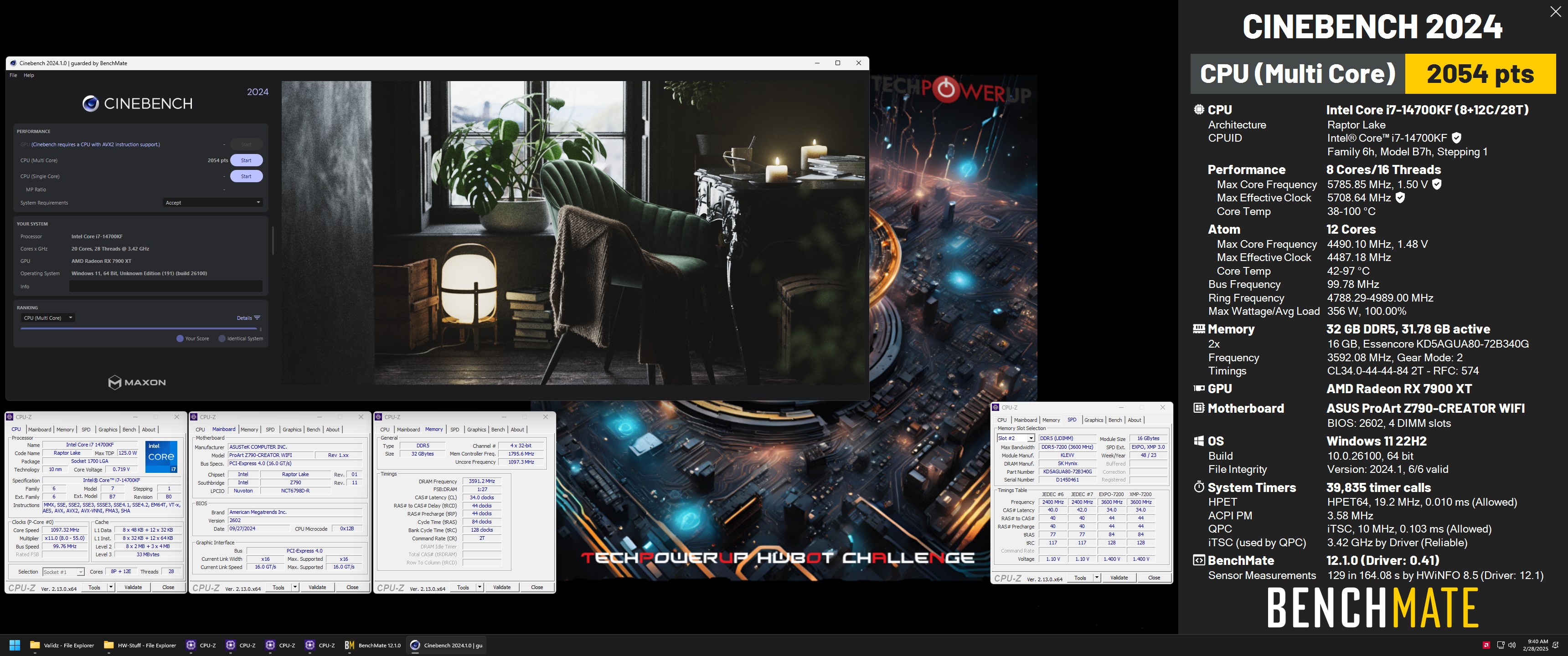Viewport: 1568px width, 656px height.
Task: Expand Tools arrow in CPU-Z SPD window
Action: [x=1097, y=578]
